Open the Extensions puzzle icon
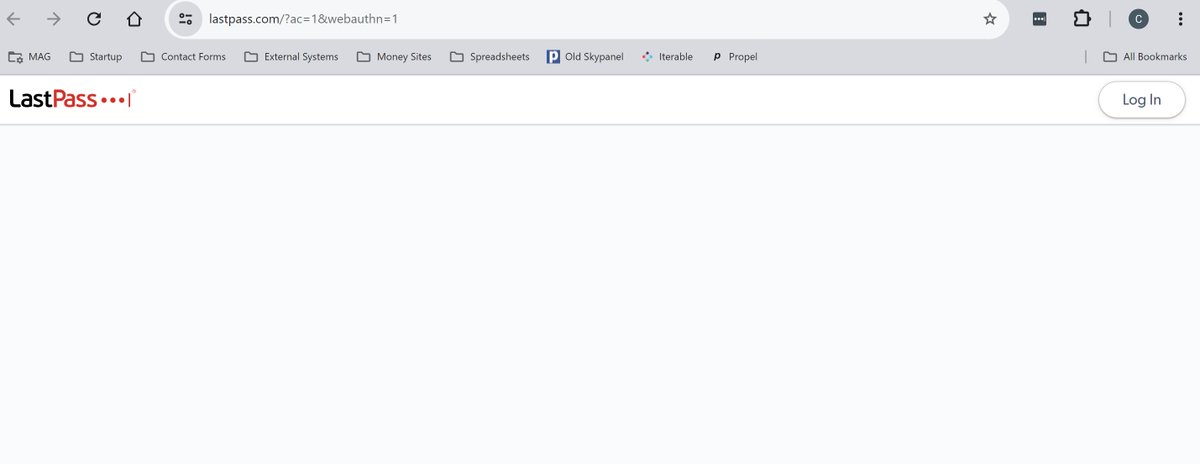Screen dimensions: 1200x464 1081,19
